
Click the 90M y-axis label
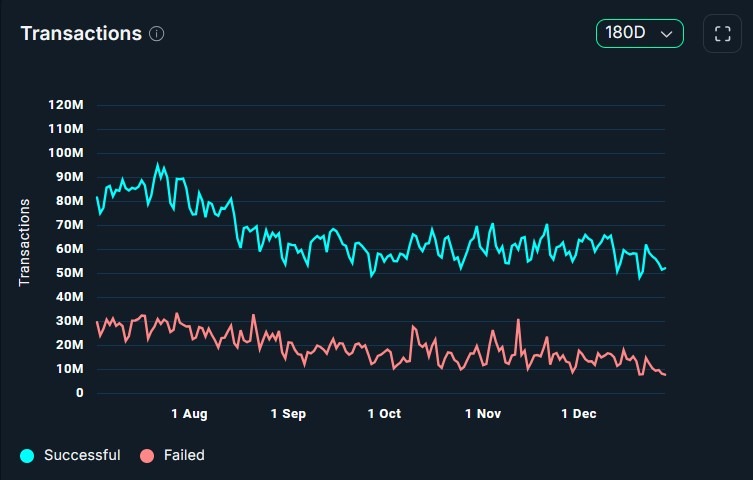point(70,177)
